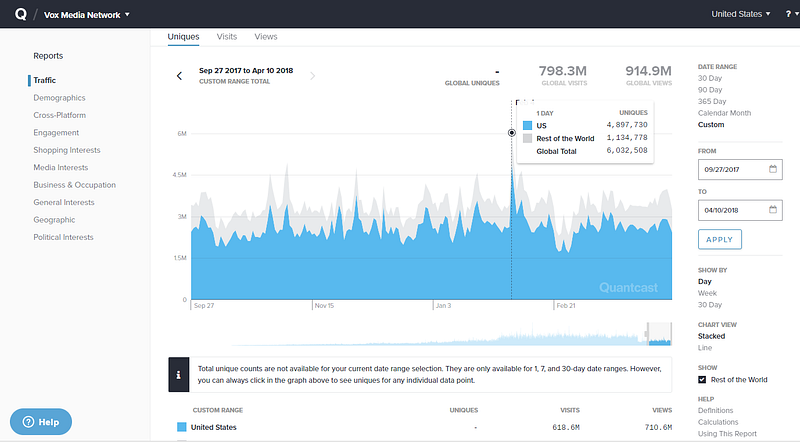This screenshot has height=442, width=800.
Task: Toggle the Rest of the World checkbox
Action: [702, 380]
